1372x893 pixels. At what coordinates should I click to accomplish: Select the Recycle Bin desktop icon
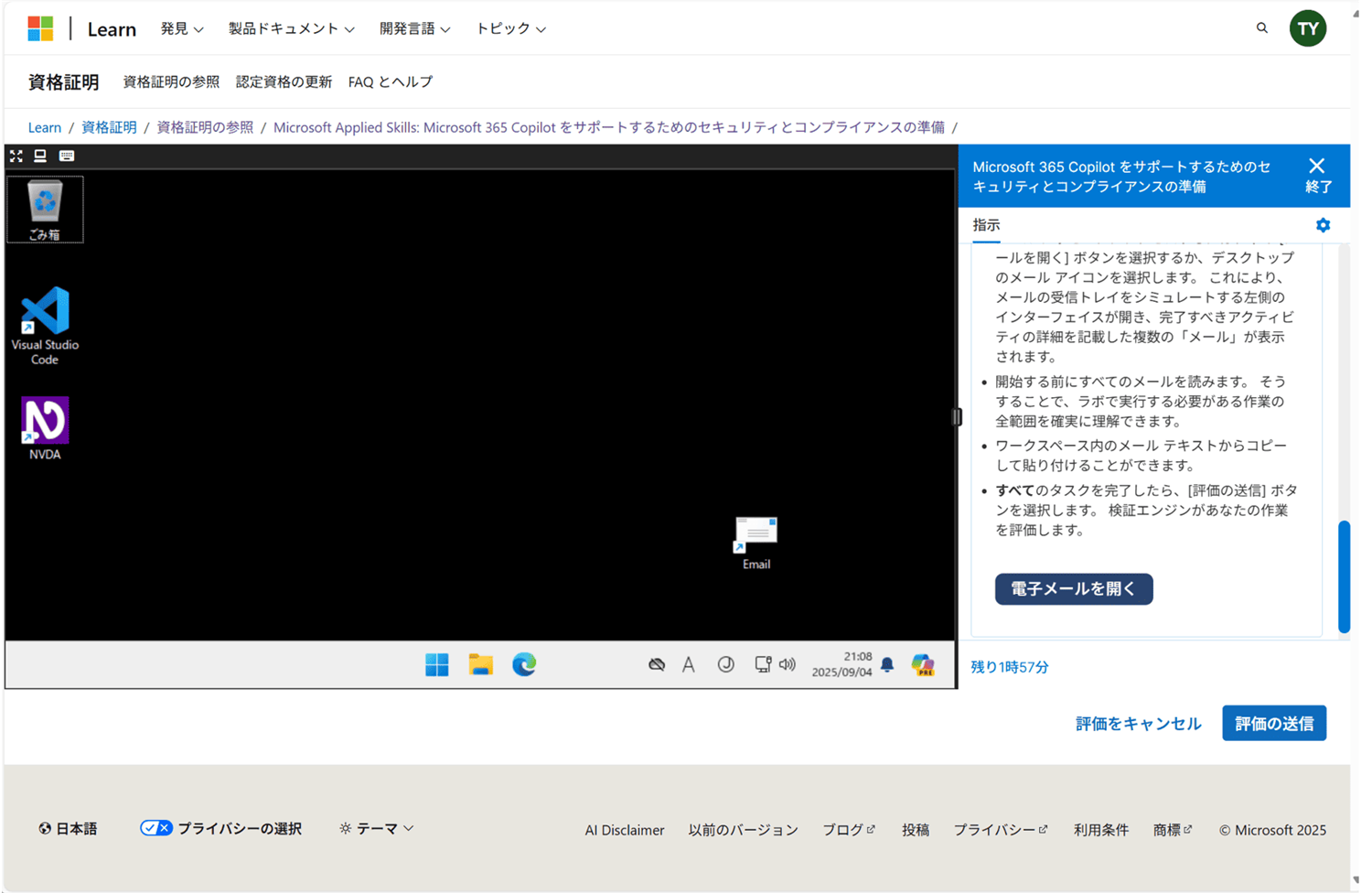(x=45, y=210)
